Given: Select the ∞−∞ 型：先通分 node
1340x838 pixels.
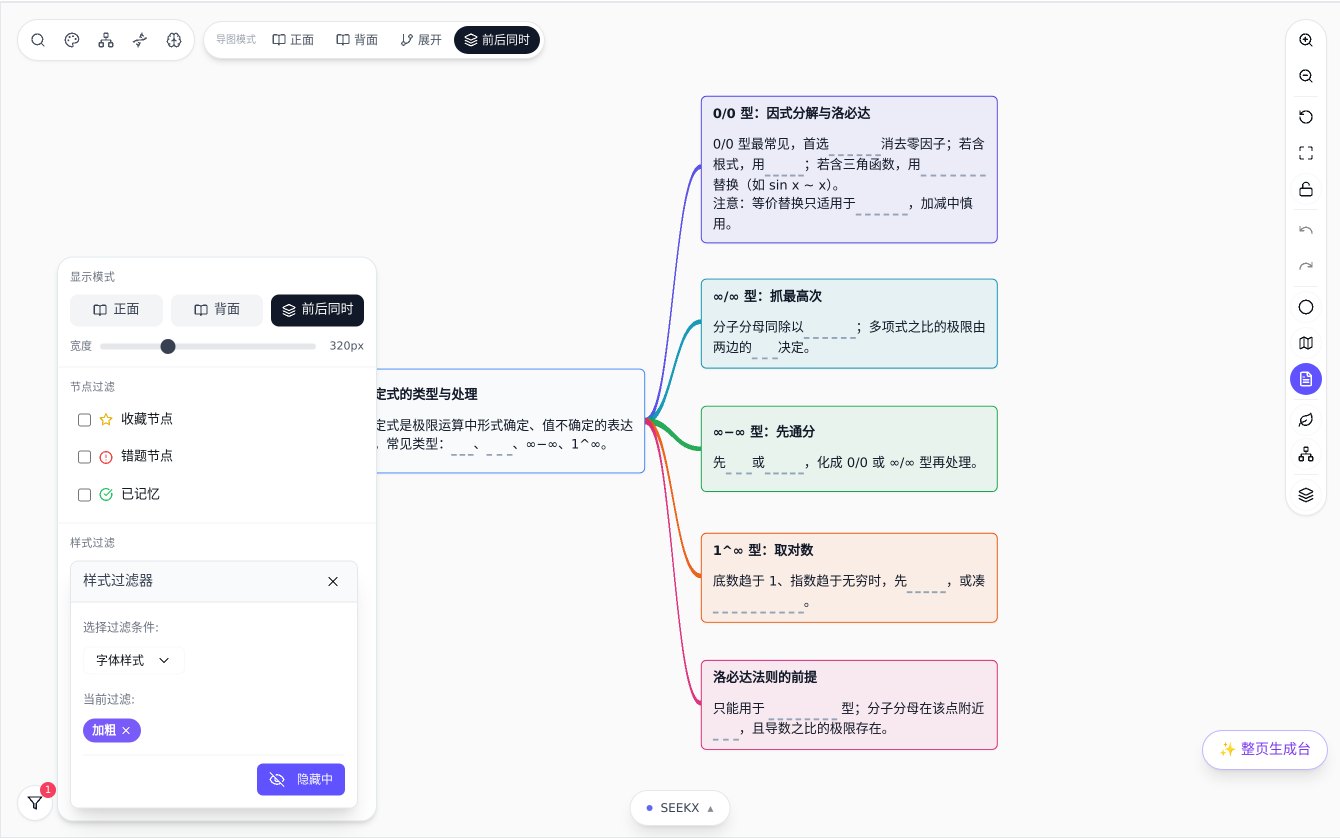Looking at the screenshot, I should tap(849, 449).
